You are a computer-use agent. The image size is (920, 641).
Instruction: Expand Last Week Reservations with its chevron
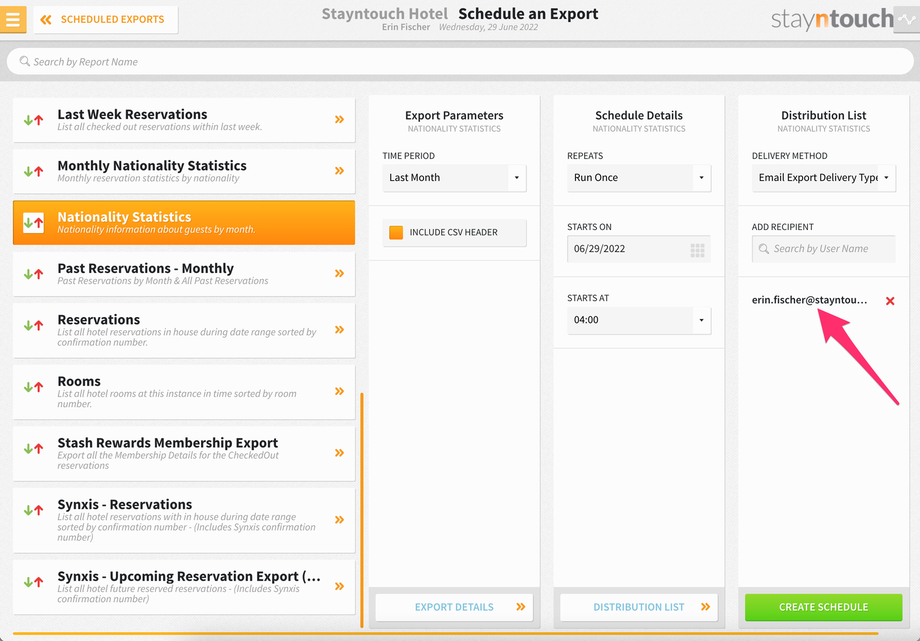coord(339,119)
